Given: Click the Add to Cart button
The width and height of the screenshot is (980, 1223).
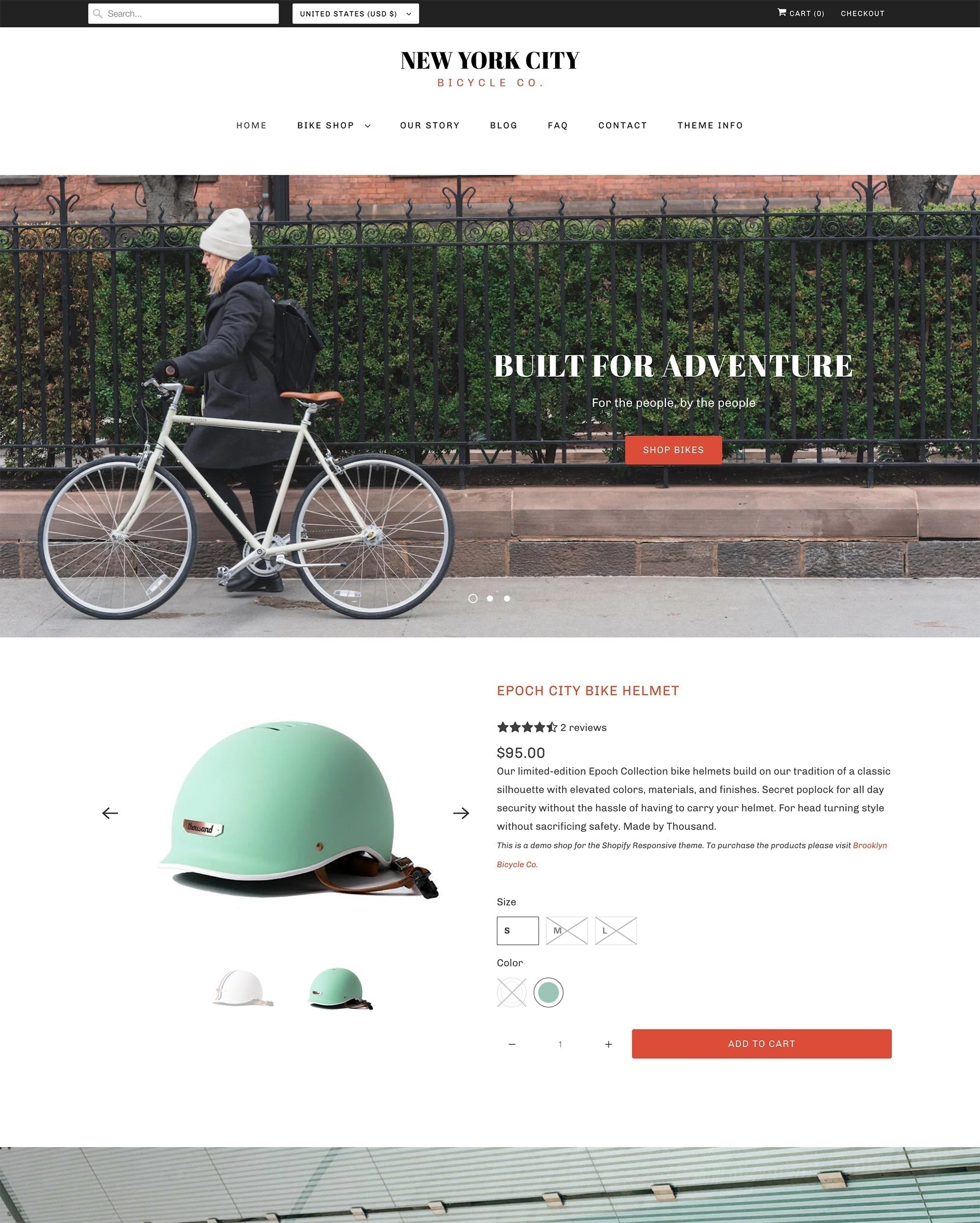Looking at the screenshot, I should point(761,1043).
